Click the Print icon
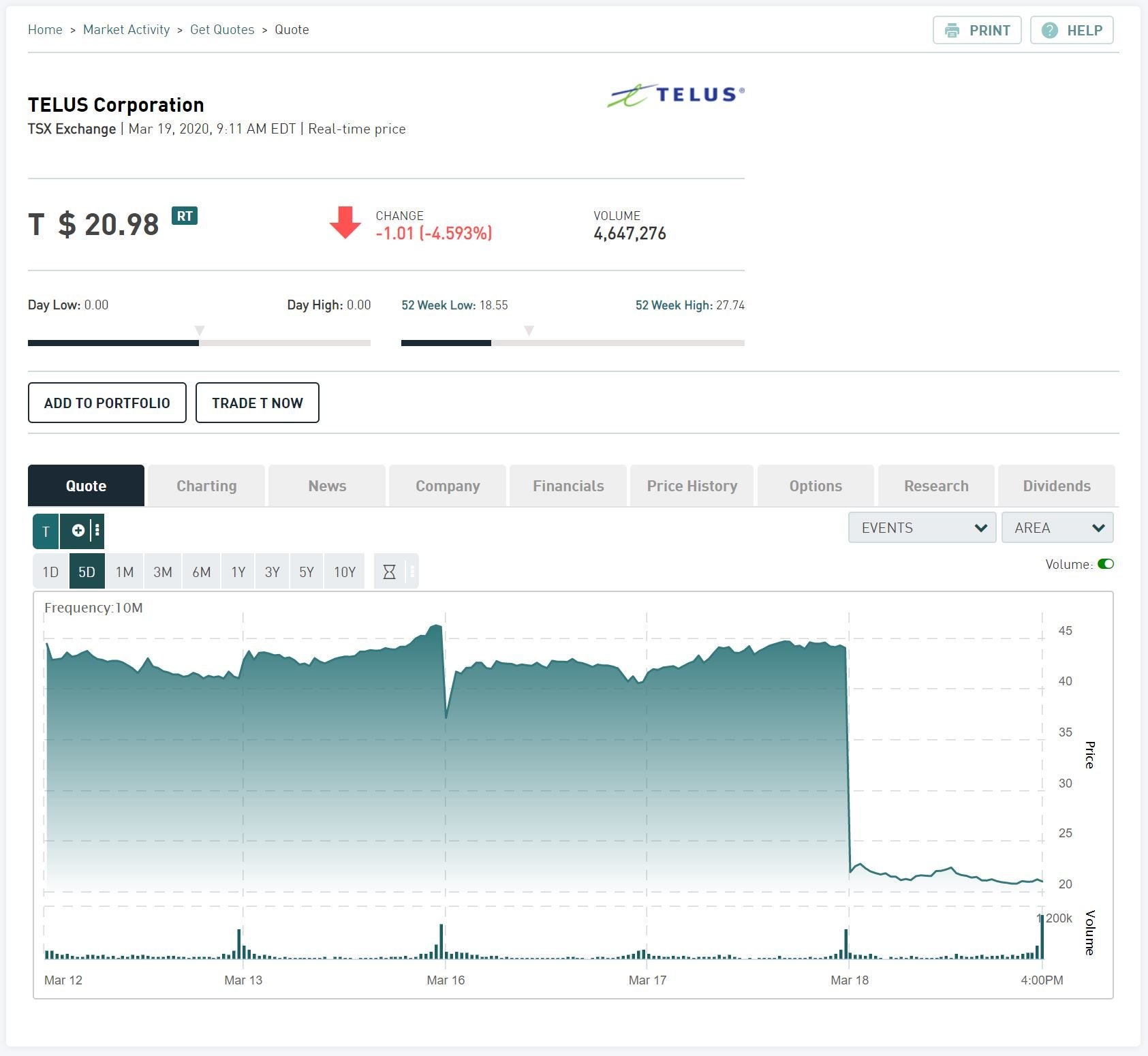Viewport: 1148px width, 1056px height. click(x=953, y=30)
